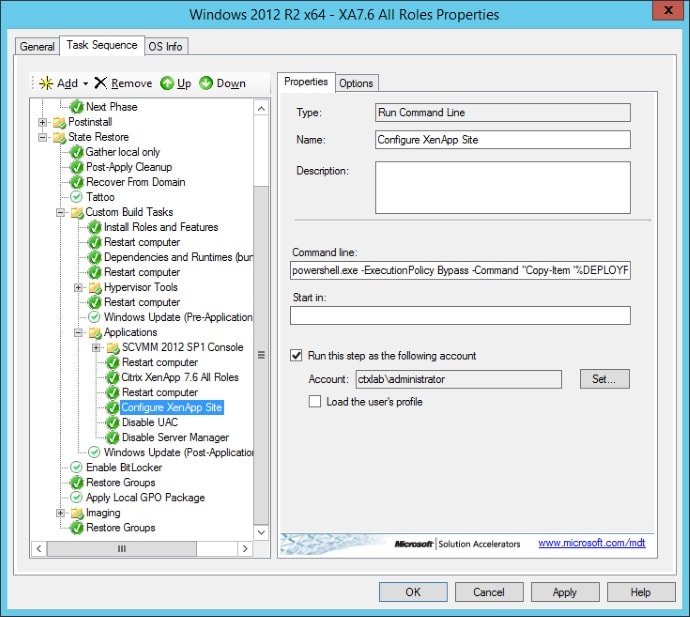Viewport: 690px width, 617px height.
Task: Click the Disable UAC check icon
Action: click(113, 422)
